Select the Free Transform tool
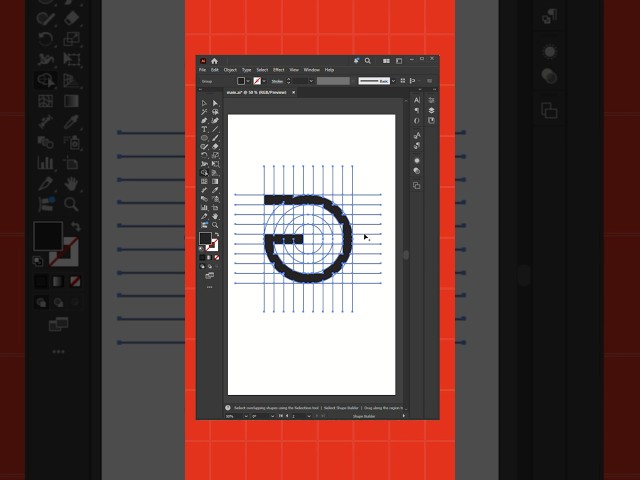Viewport: 640px width, 480px height. [x=215, y=164]
